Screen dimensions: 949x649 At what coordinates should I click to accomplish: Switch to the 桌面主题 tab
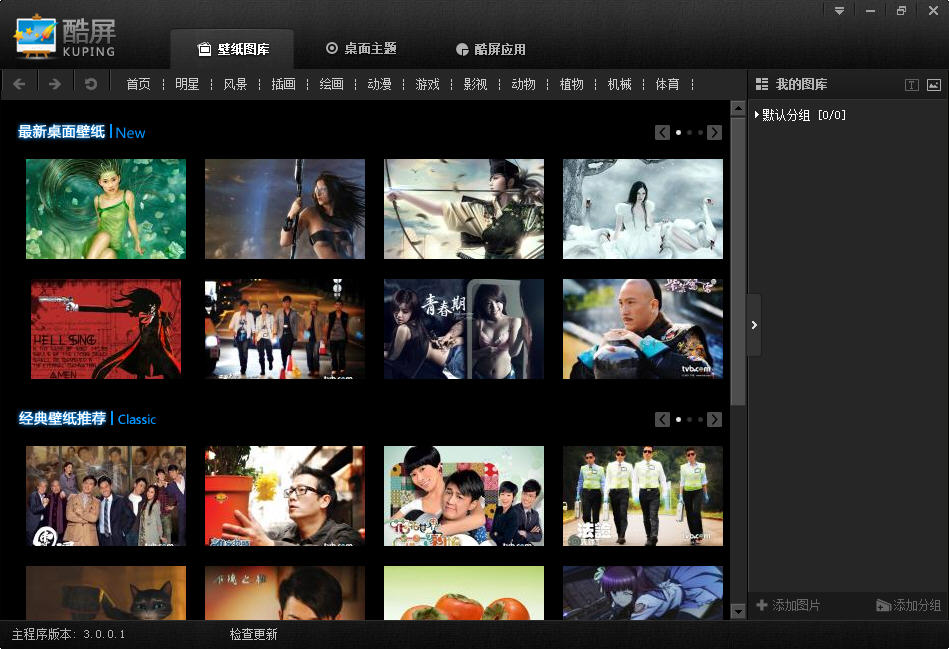(x=361, y=48)
